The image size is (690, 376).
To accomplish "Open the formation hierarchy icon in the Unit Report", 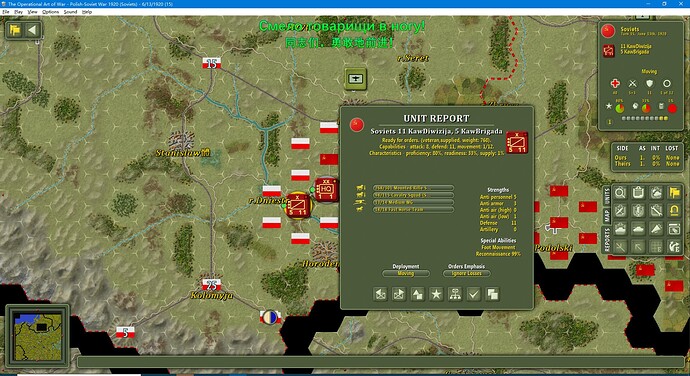I will [455, 294].
